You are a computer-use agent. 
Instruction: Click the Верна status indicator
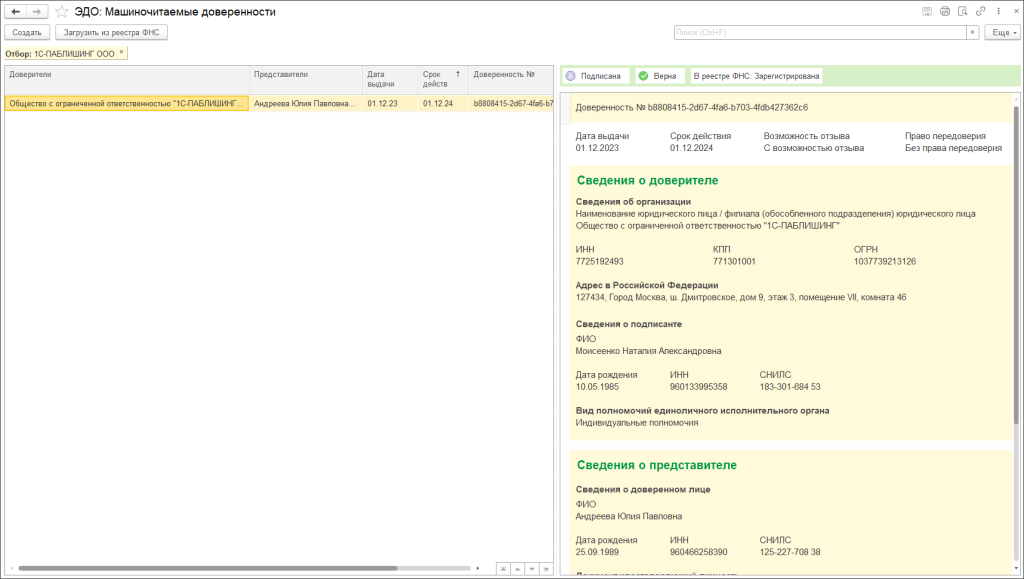click(x=658, y=76)
